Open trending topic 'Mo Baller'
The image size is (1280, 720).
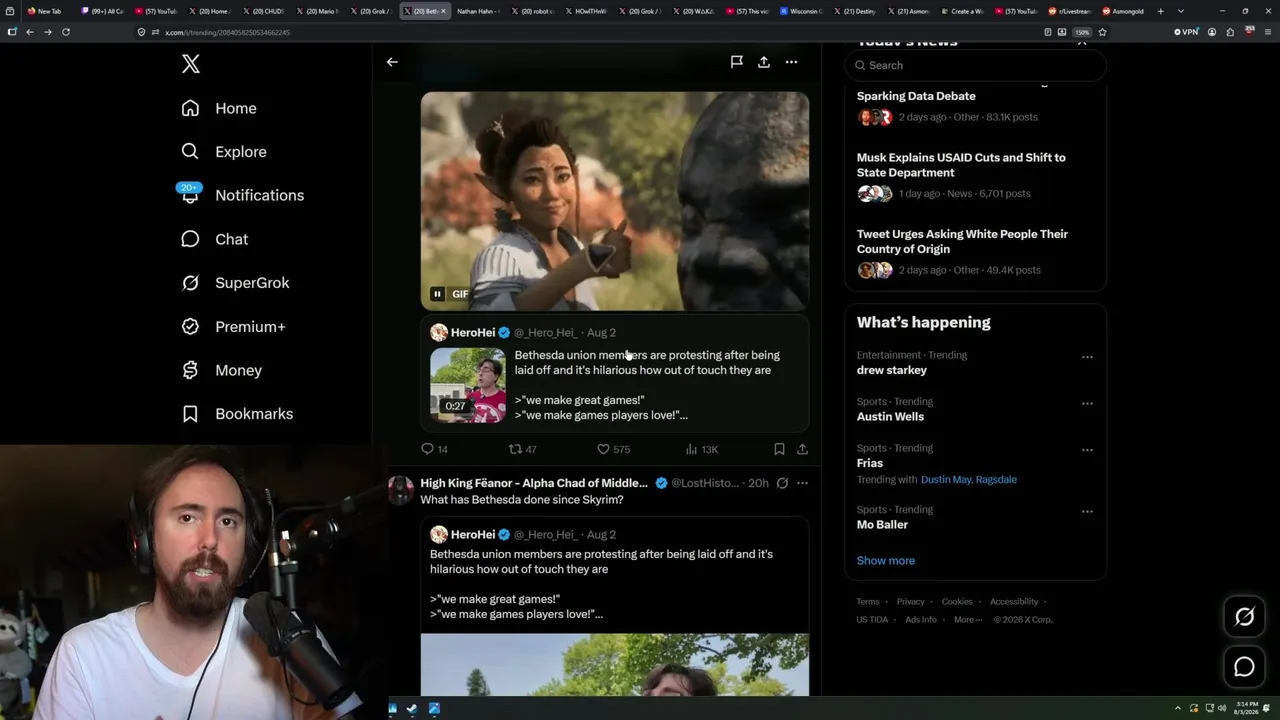882,525
